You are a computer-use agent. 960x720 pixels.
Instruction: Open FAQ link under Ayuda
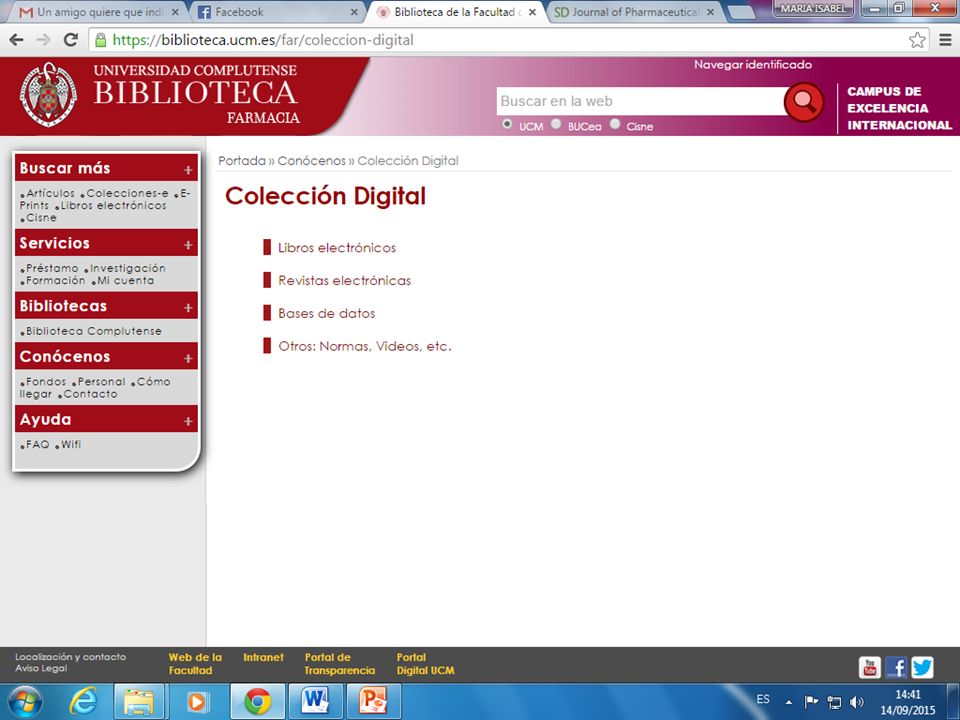coord(36,444)
